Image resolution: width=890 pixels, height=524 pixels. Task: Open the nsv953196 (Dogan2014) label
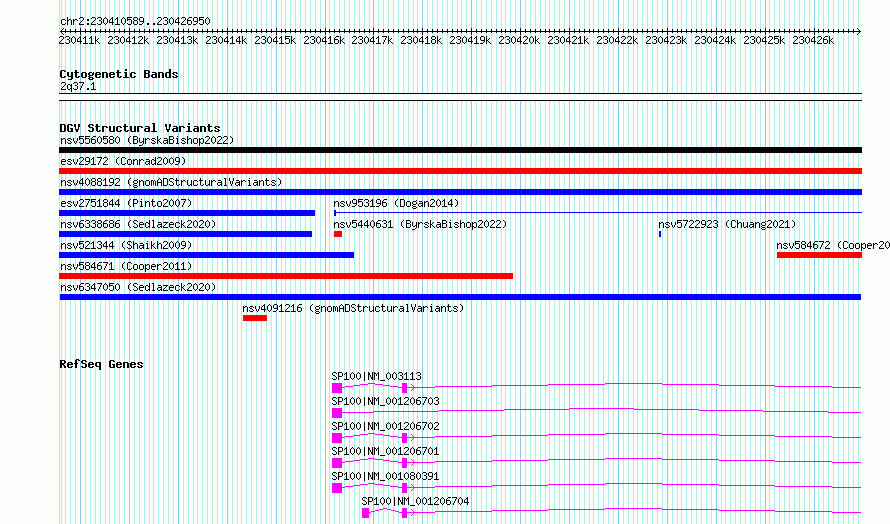tap(396, 203)
